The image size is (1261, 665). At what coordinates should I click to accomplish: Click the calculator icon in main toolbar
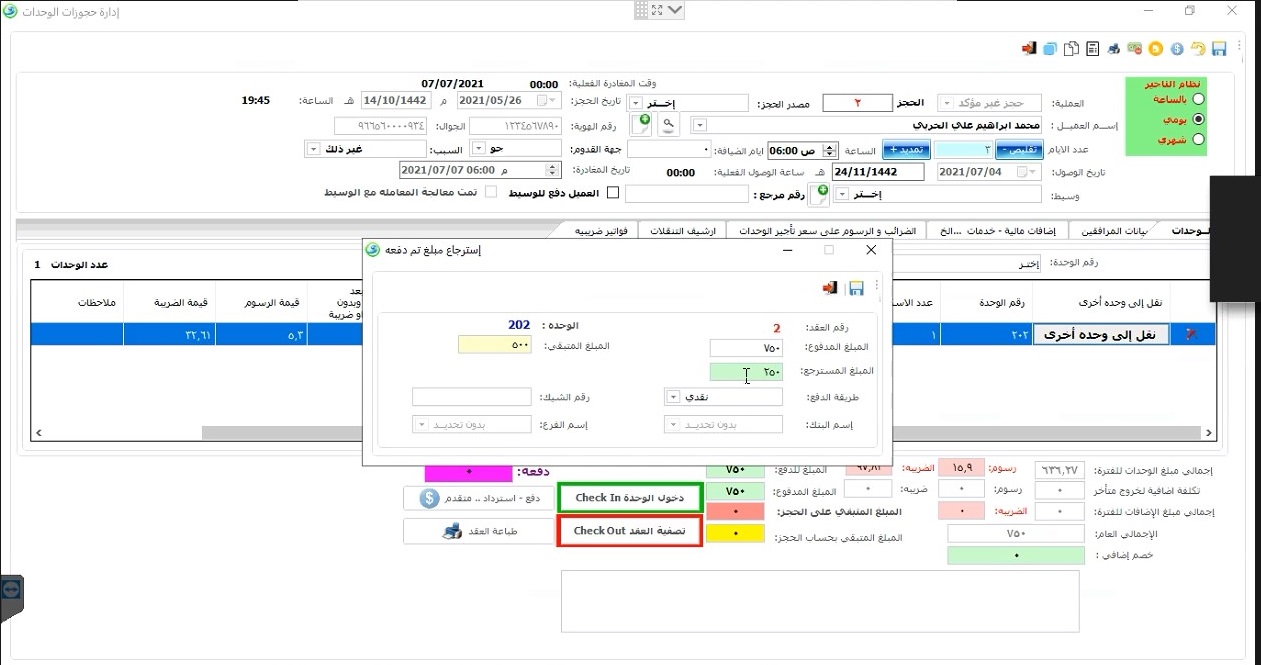1092,48
